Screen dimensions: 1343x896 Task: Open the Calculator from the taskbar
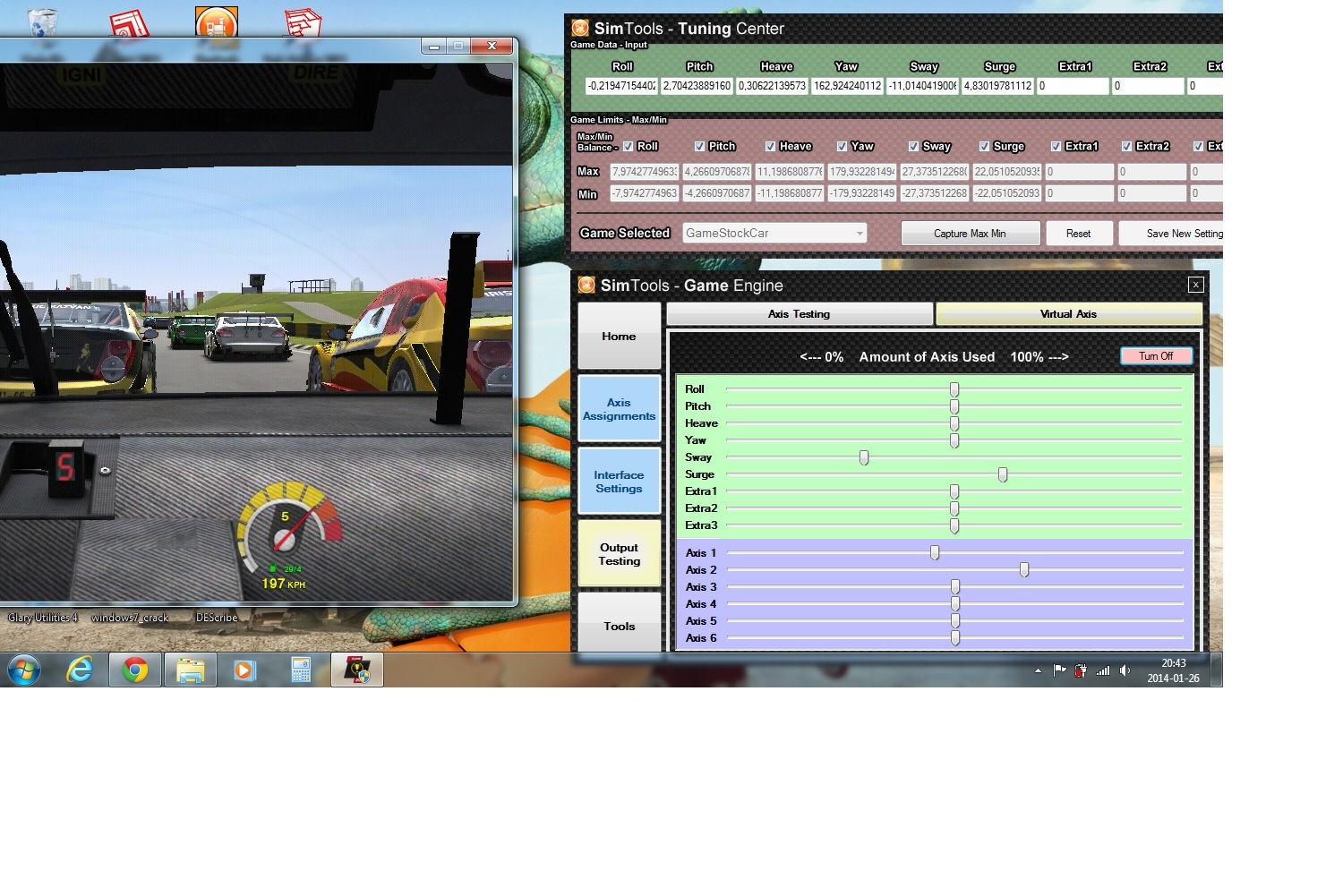(301, 670)
